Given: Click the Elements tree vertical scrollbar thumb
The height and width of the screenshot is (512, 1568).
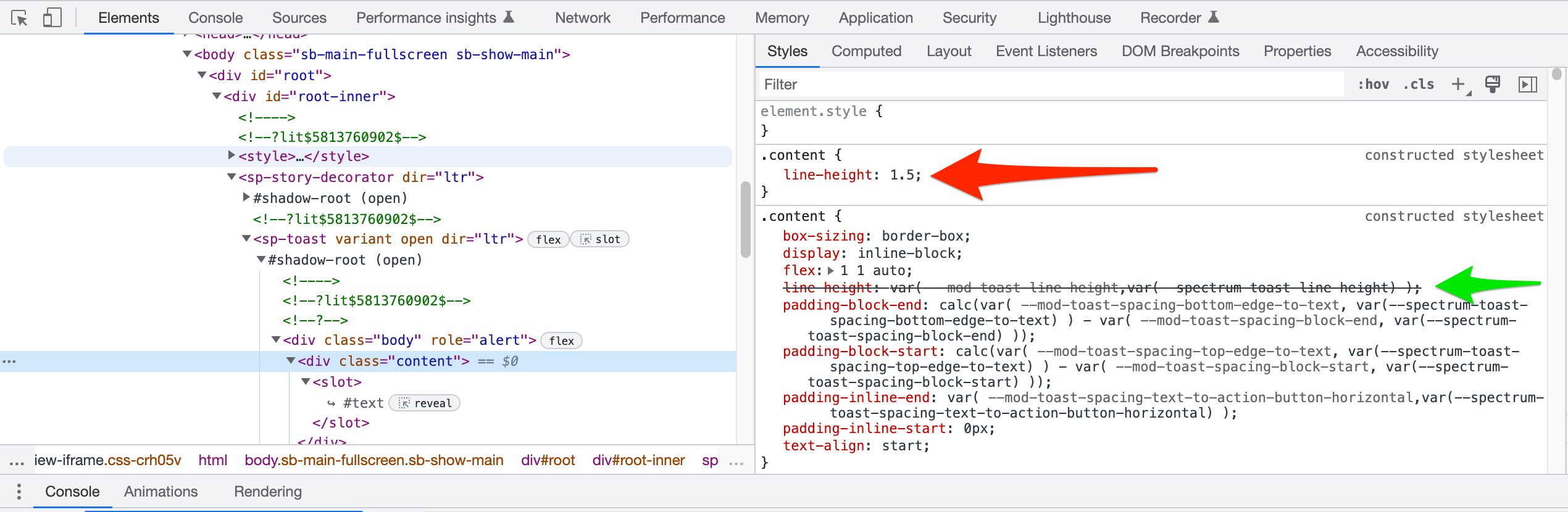Looking at the screenshot, I should (745, 219).
